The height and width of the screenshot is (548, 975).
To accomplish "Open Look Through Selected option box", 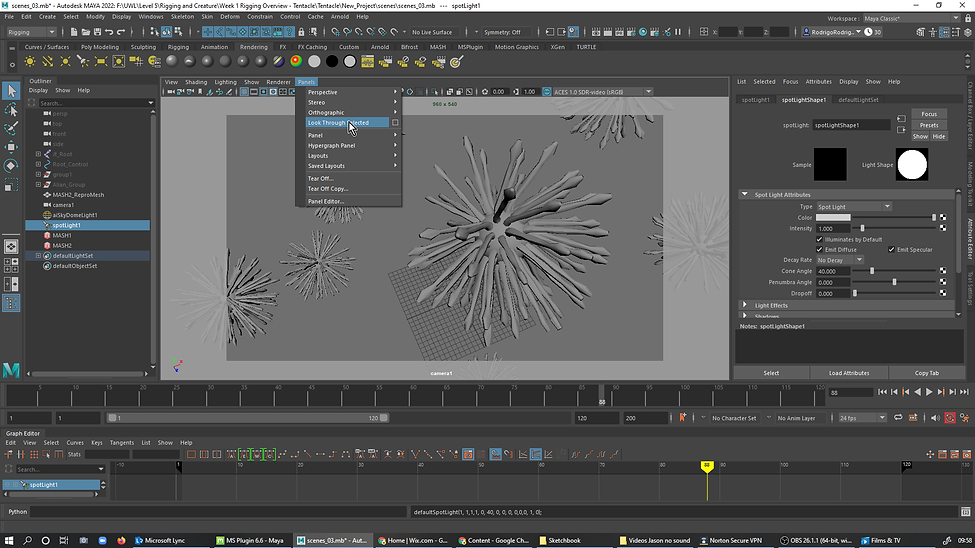I will tap(395, 123).
